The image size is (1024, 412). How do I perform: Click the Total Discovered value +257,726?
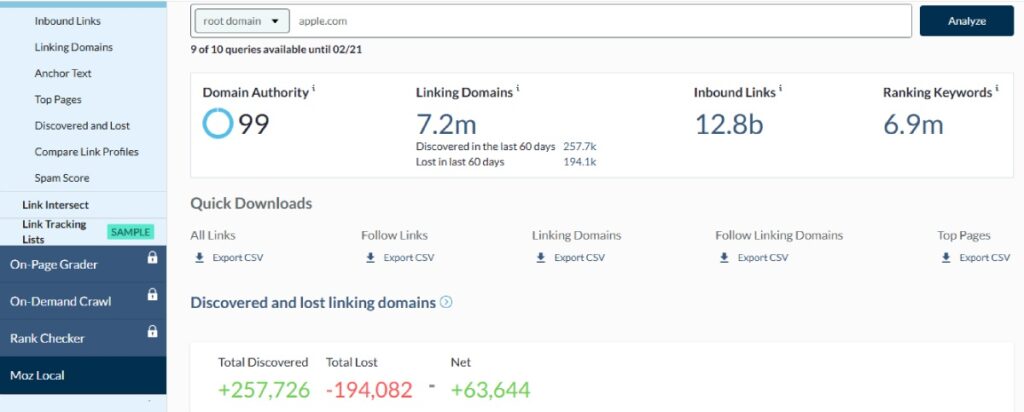(x=264, y=390)
